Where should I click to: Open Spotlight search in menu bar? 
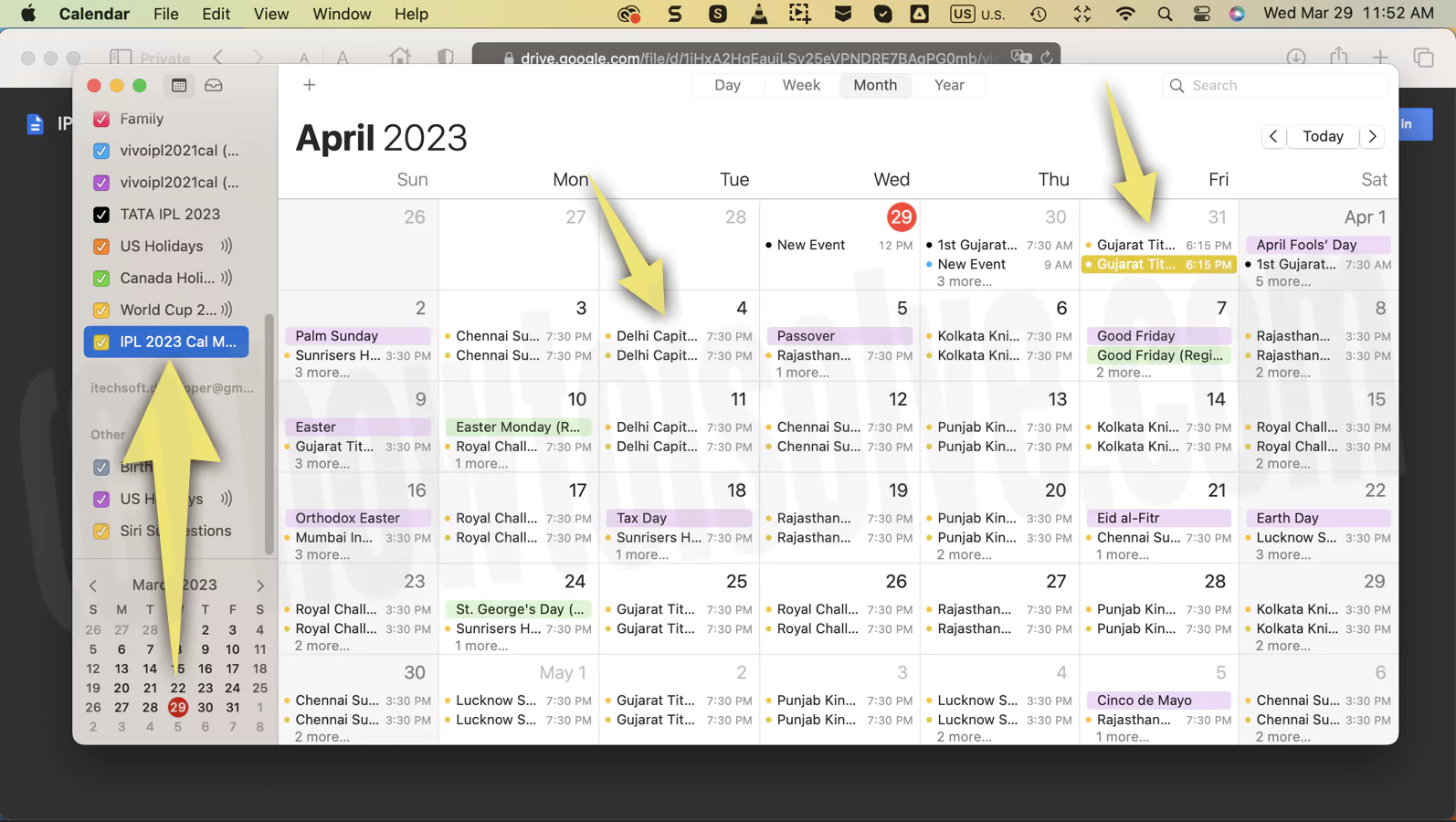click(x=1165, y=14)
